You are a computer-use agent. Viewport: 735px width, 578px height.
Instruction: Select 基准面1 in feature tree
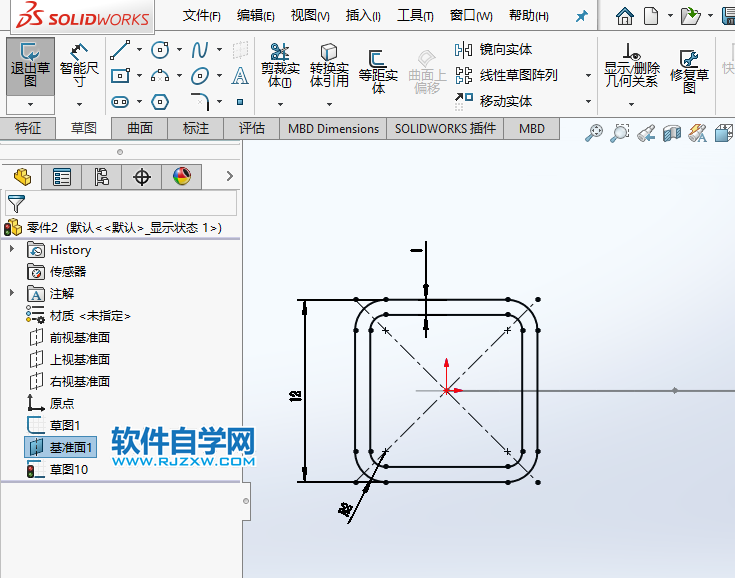(60, 447)
